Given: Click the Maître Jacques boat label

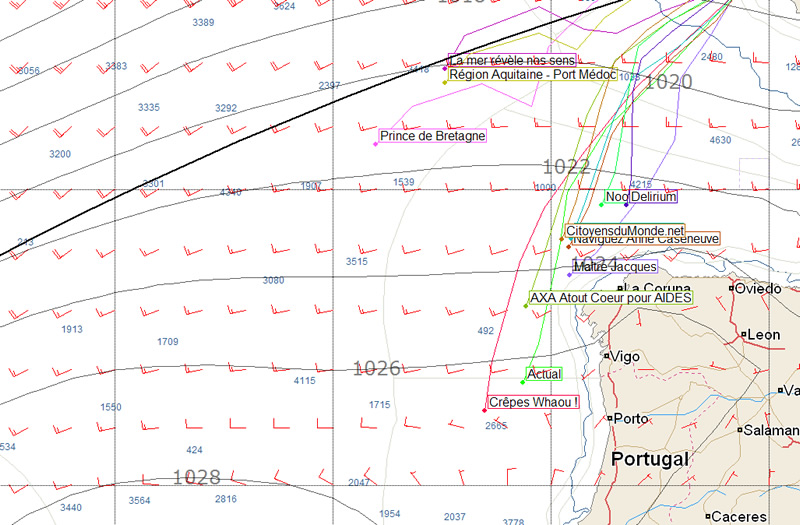Looking at the screenshot, I should tap(616, 267).
